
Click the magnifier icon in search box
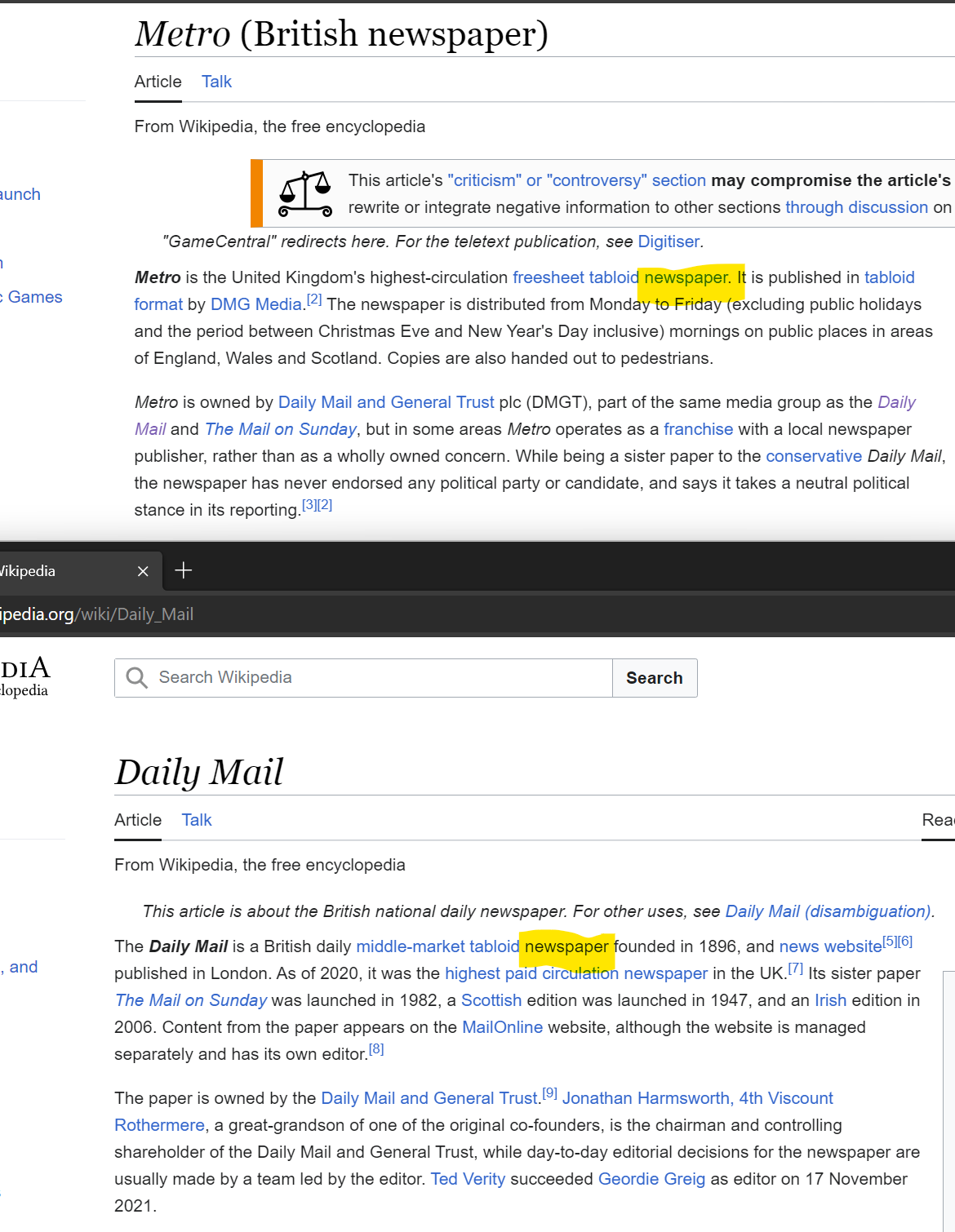137,678
